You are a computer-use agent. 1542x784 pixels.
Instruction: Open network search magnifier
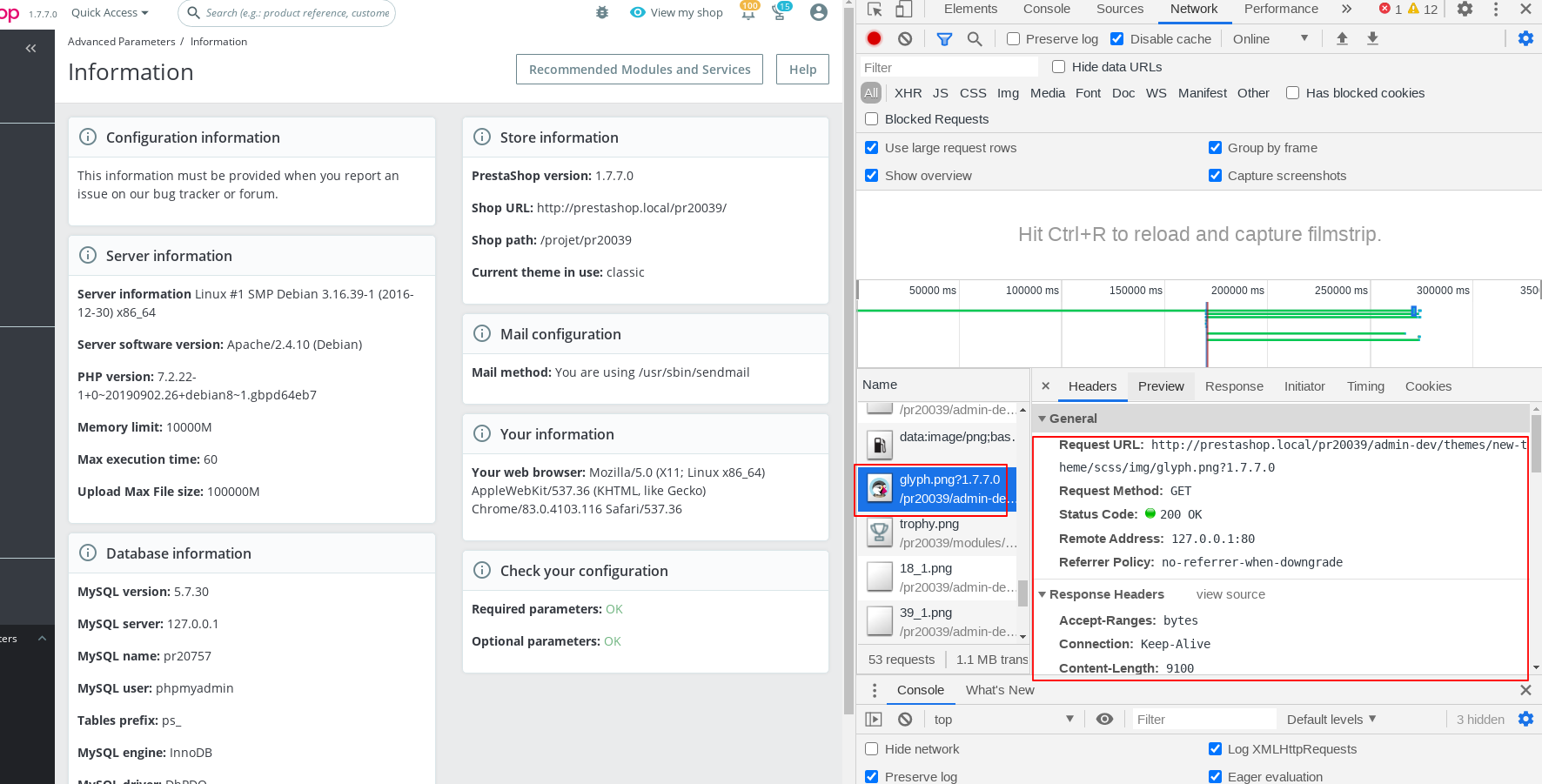click(975, 38)
